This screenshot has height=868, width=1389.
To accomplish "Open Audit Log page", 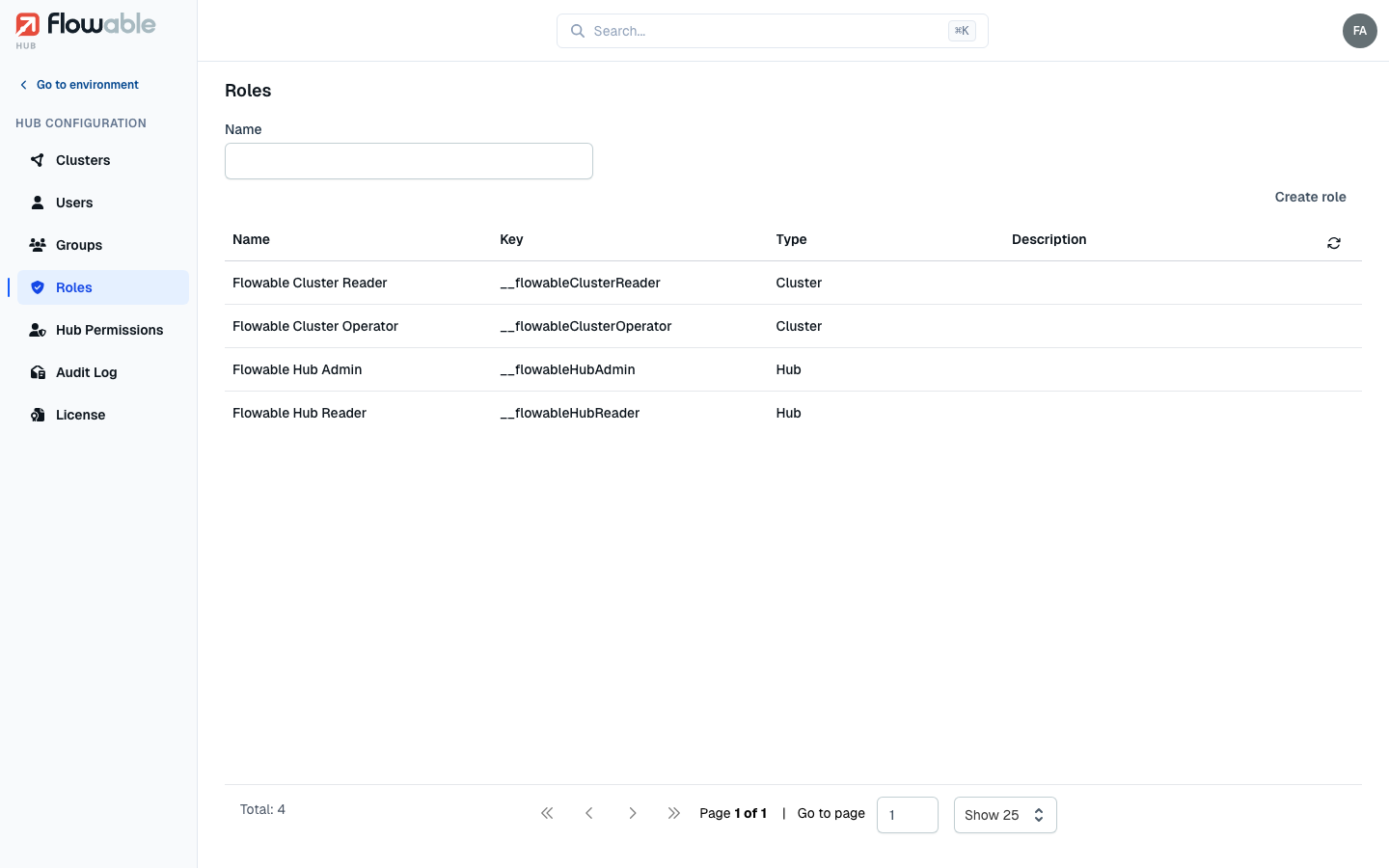I will click(x=103, y=372).
